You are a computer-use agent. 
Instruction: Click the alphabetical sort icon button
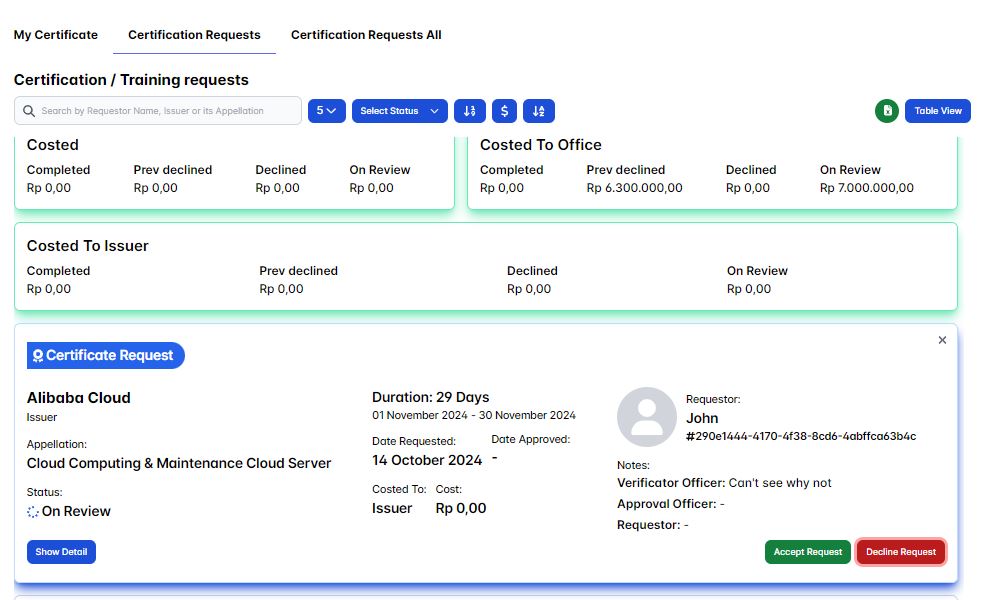(539, 111)
